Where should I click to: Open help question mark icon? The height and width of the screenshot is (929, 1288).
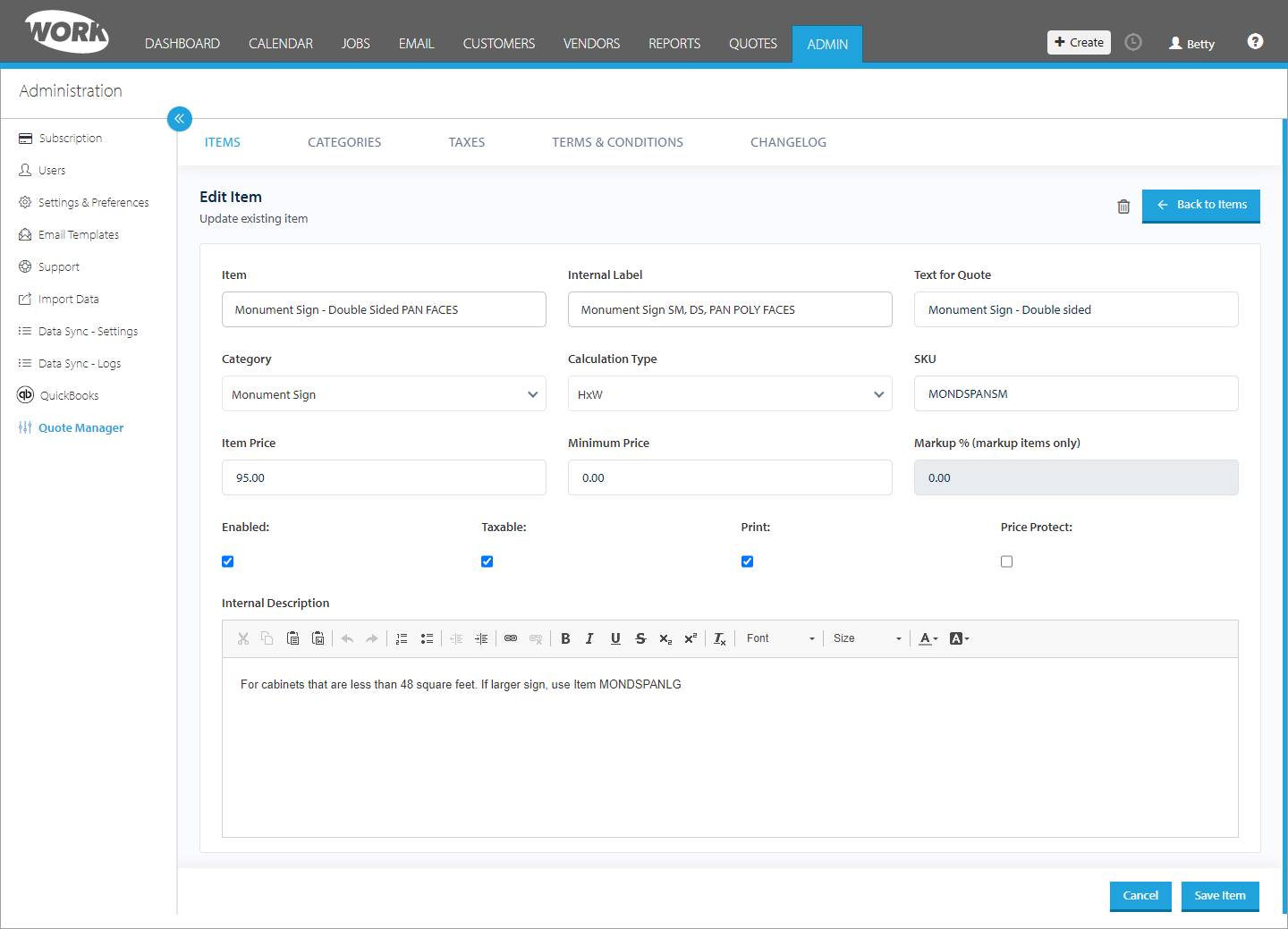[1255, 41]
